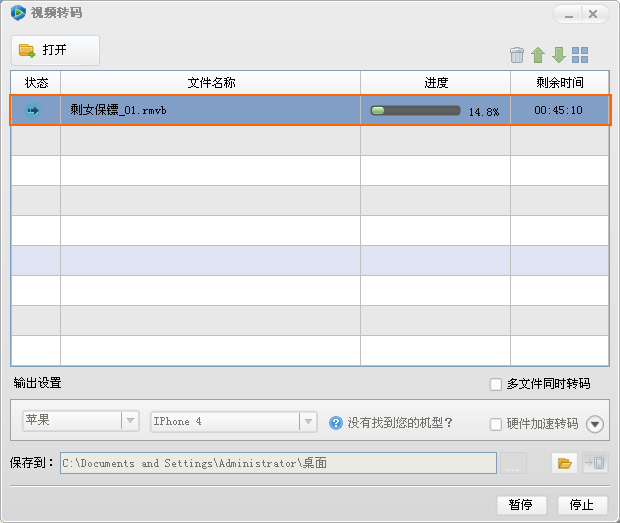Open the 苹果 brand dropdown
Screen dimensions: 620x523
80,422
